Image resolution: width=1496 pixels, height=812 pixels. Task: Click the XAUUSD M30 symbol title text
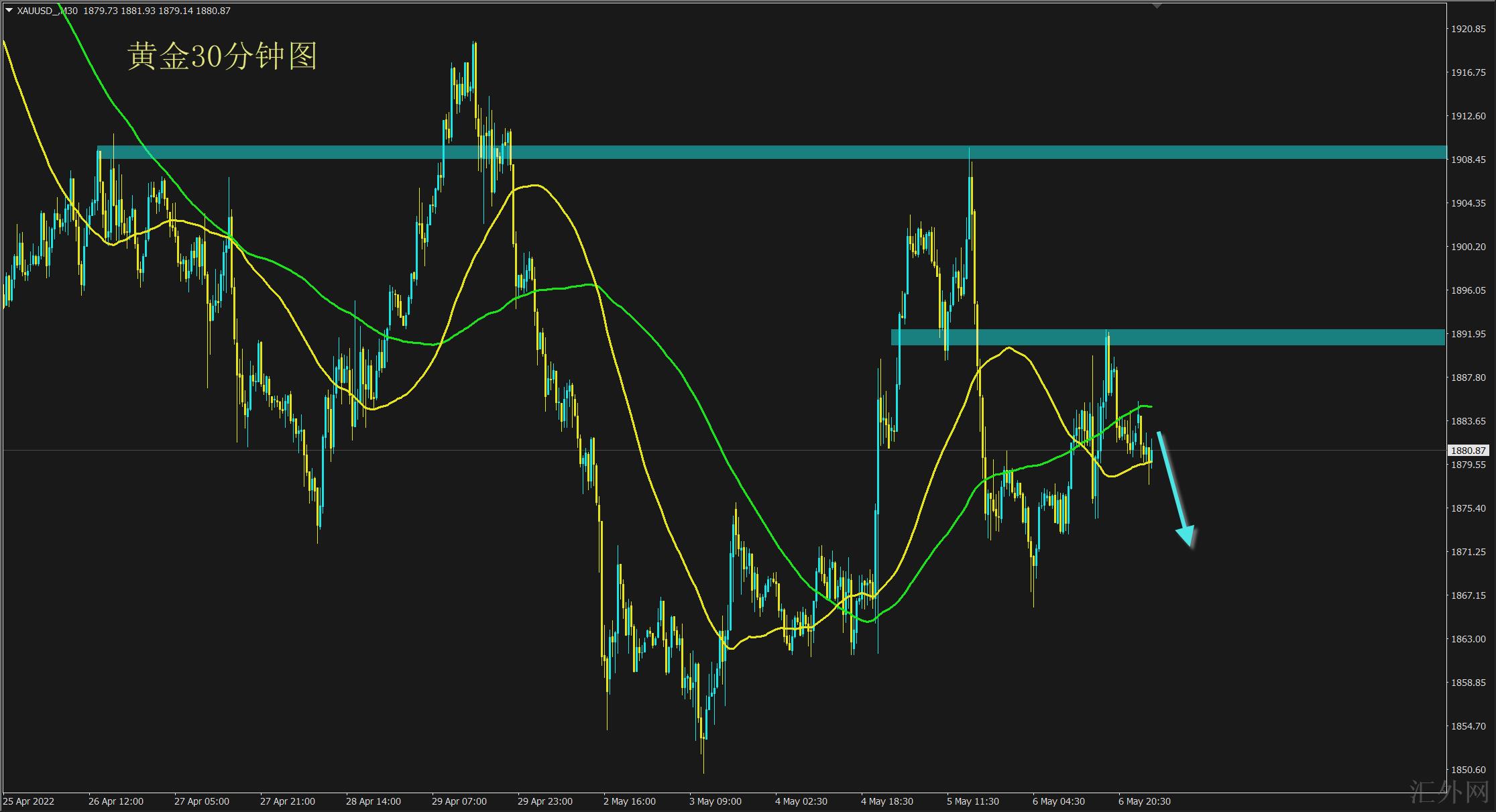pos(47,11)
